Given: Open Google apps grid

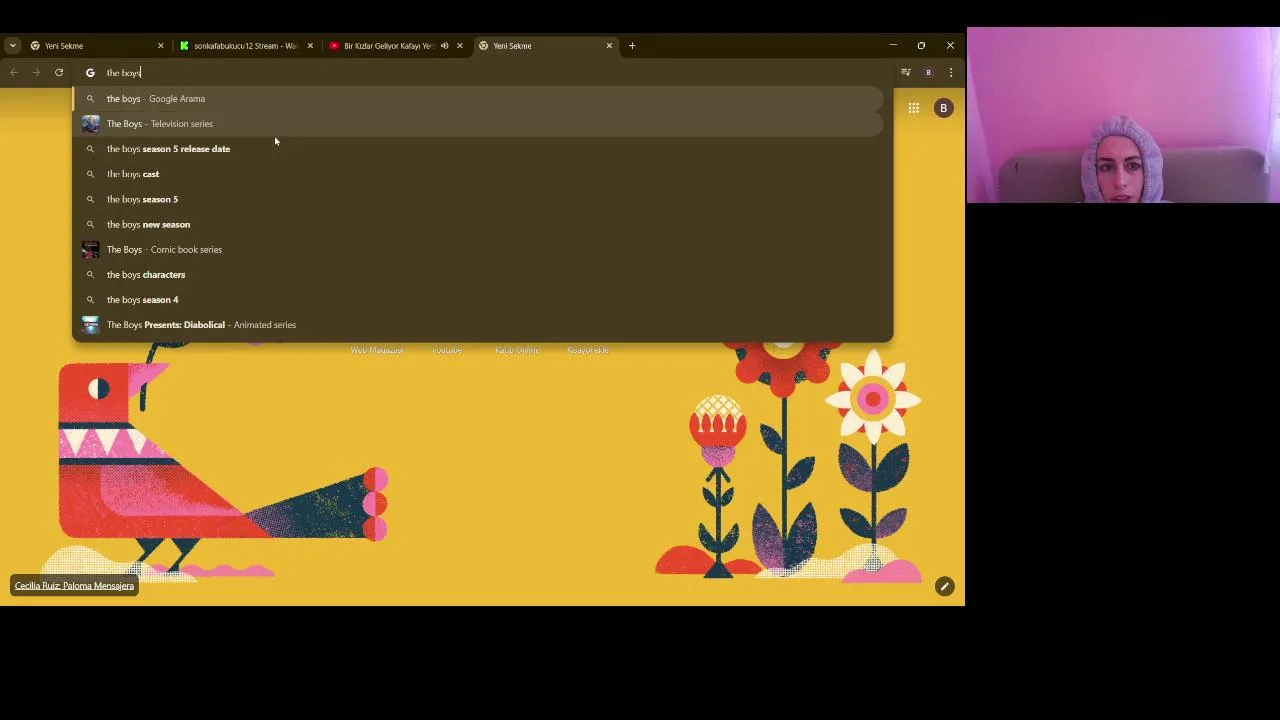Looking at the screenshot, I should pos(914,108).
